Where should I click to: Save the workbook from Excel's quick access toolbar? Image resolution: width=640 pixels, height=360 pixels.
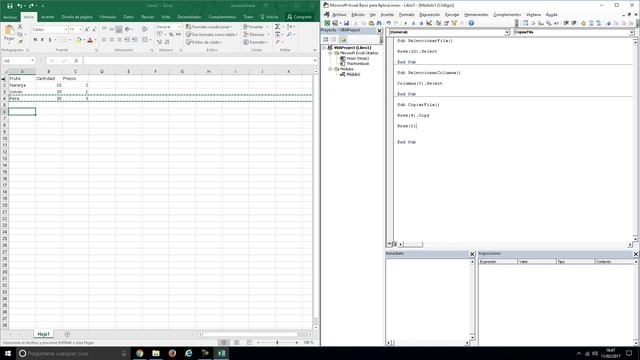[10, 6]
